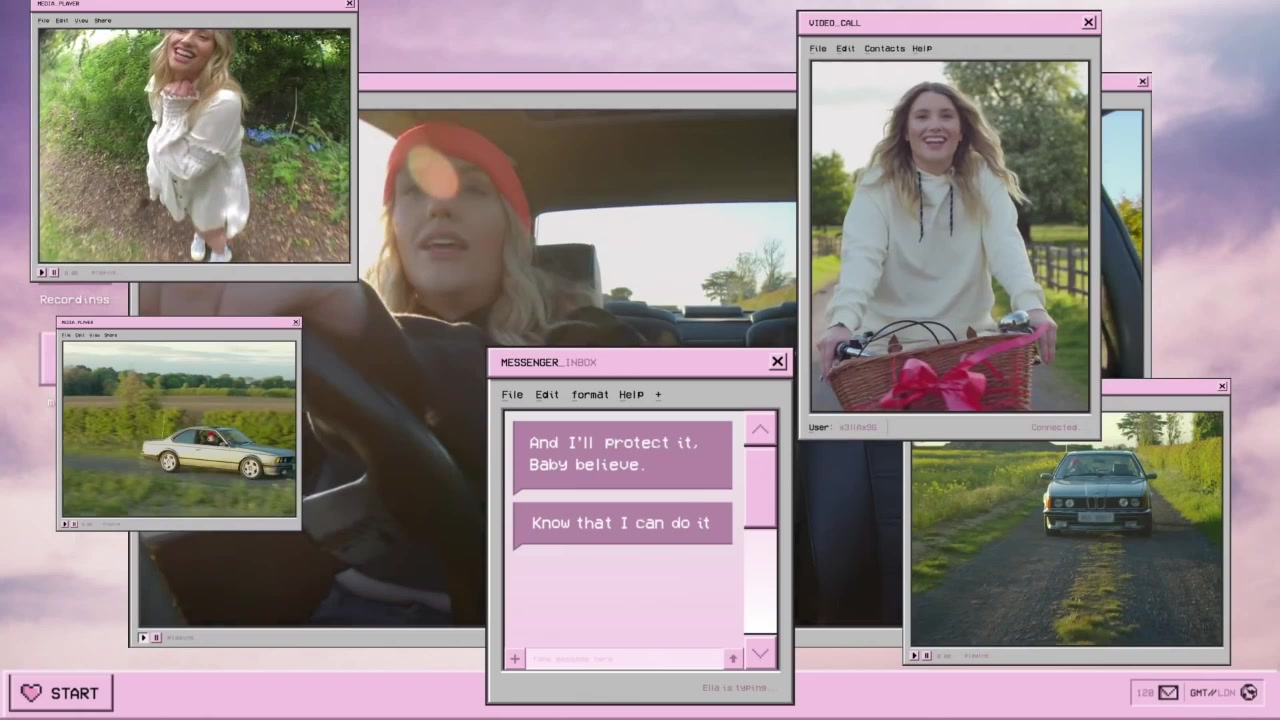Send the message with the up arrow button
The image size is (1280, 720).
tap(733, 658)
